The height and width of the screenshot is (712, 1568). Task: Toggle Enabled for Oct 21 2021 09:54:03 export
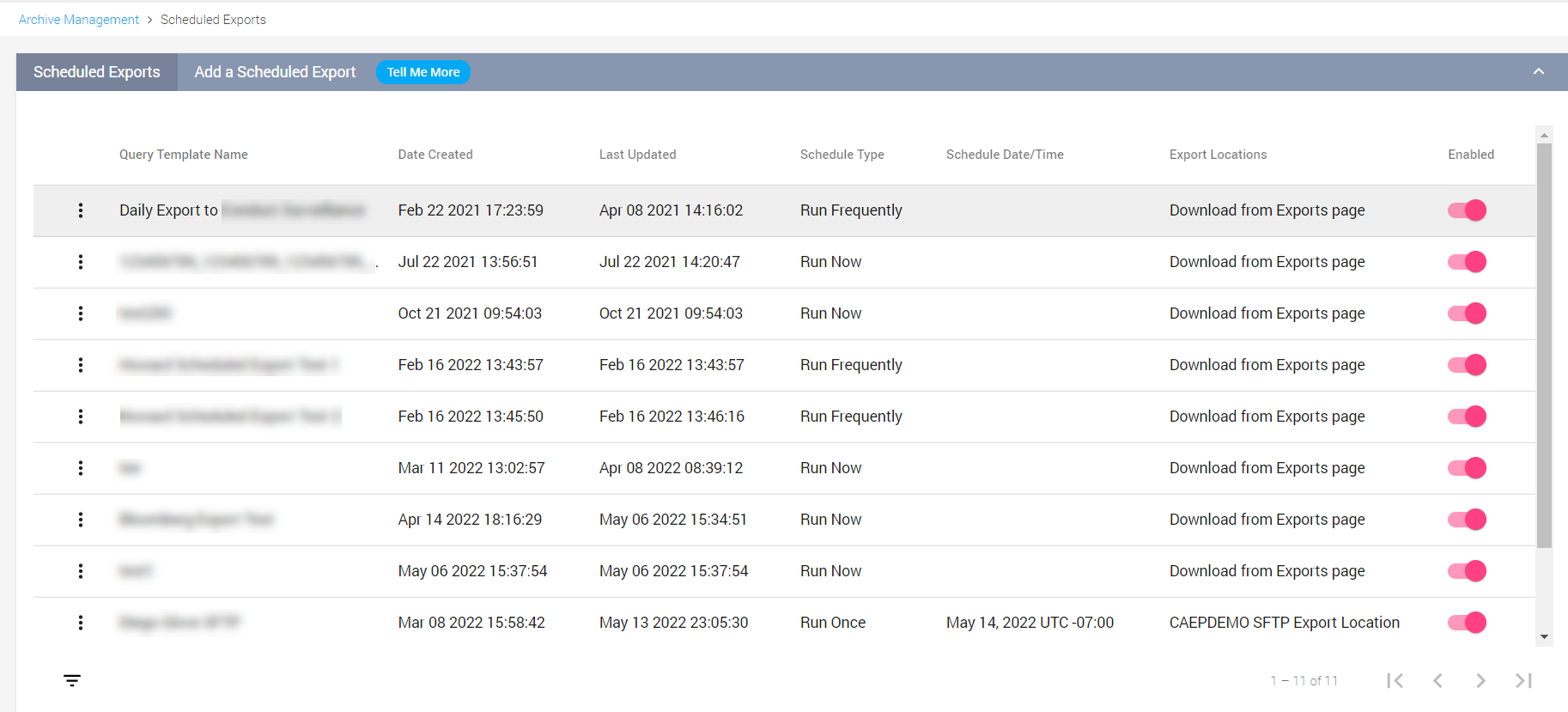click(1467, 313)
